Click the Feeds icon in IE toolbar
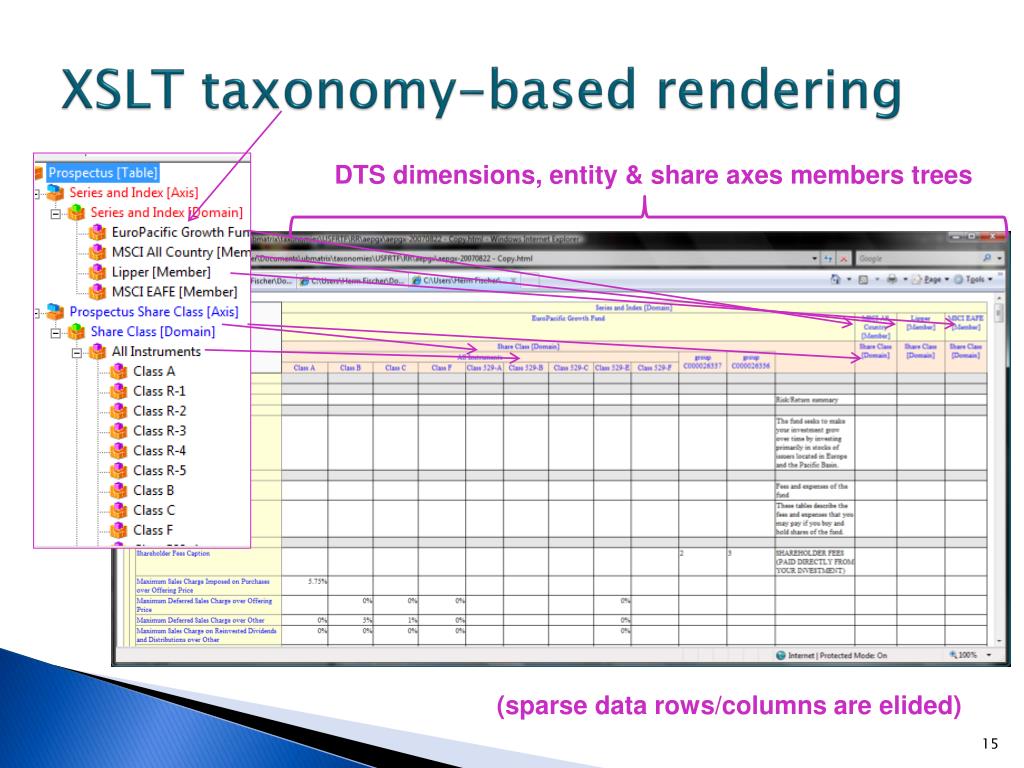This screenshot has height=768, width=1024. point(863,280)
